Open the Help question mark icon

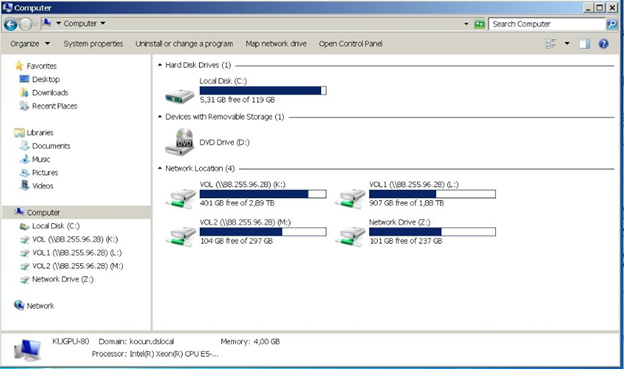click(x=603, y=44)
